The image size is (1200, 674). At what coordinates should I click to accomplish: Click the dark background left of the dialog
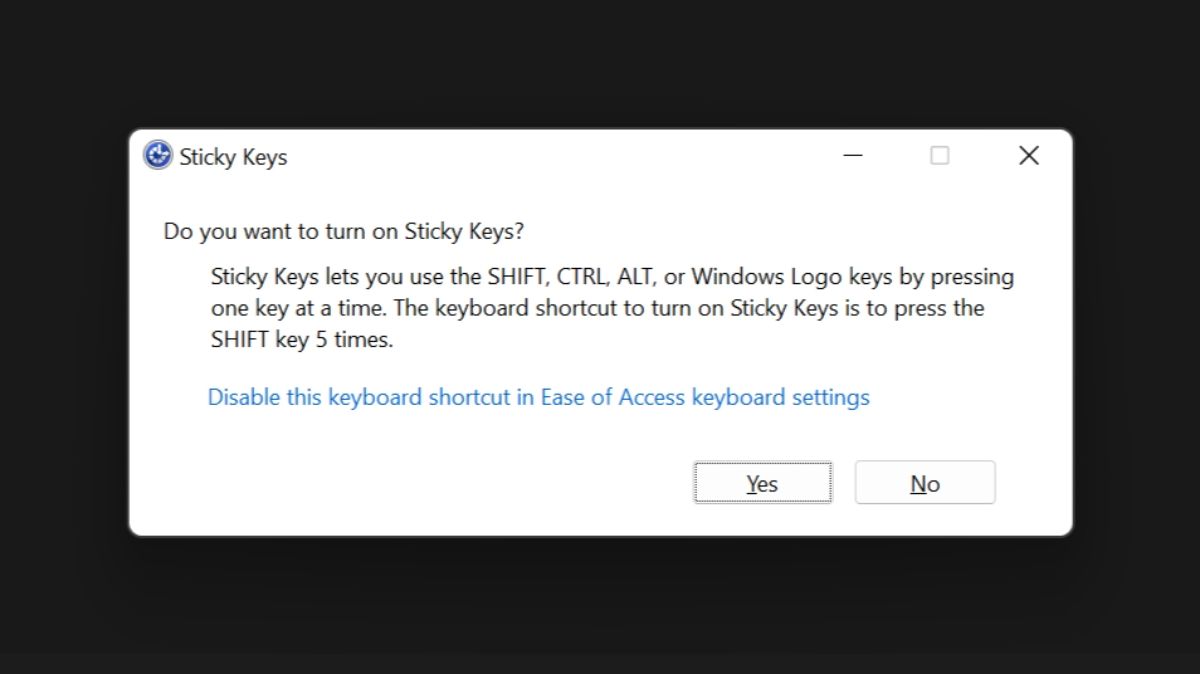[x=60, y=330]
